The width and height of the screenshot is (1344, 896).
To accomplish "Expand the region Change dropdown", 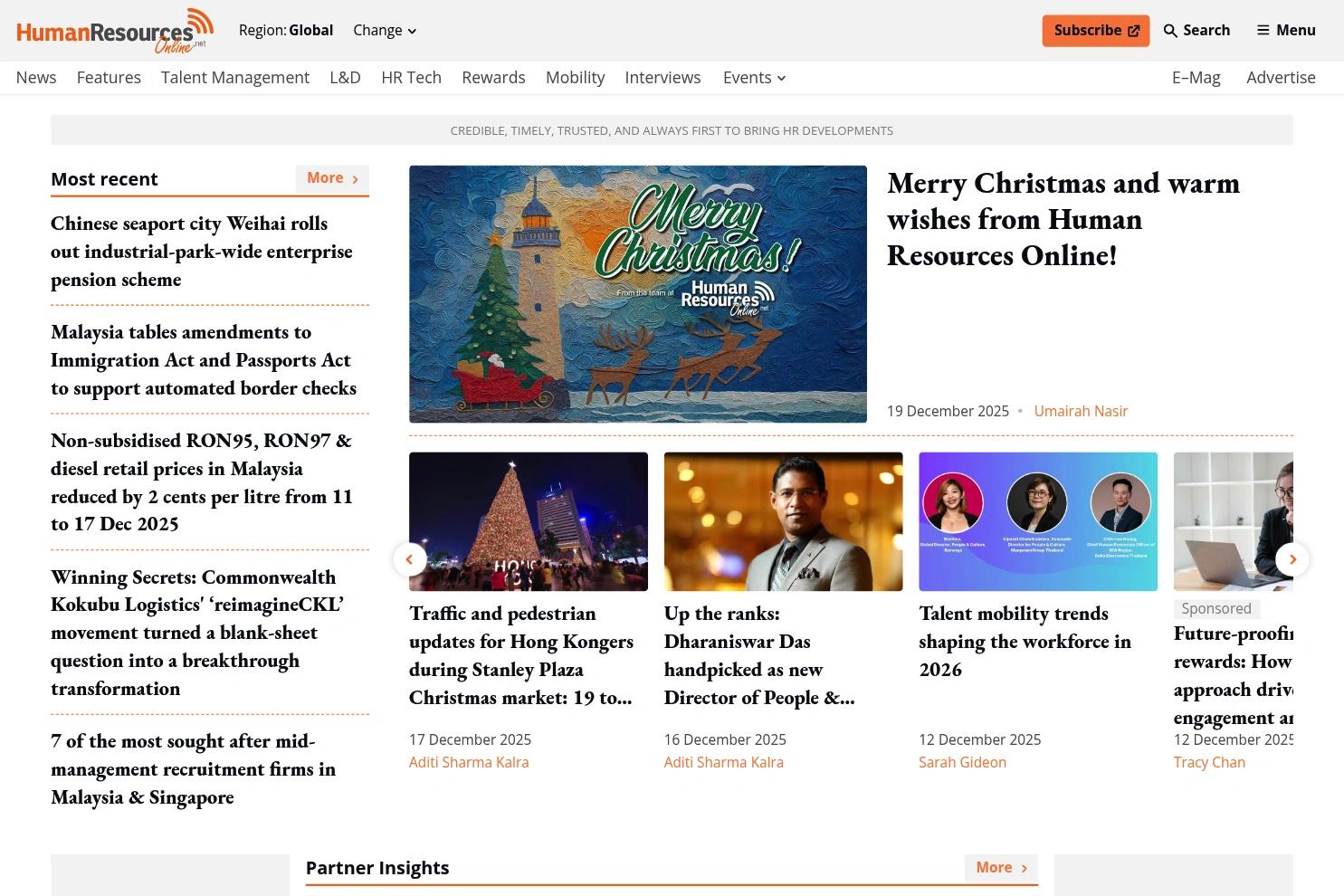I will pos(385,30).
